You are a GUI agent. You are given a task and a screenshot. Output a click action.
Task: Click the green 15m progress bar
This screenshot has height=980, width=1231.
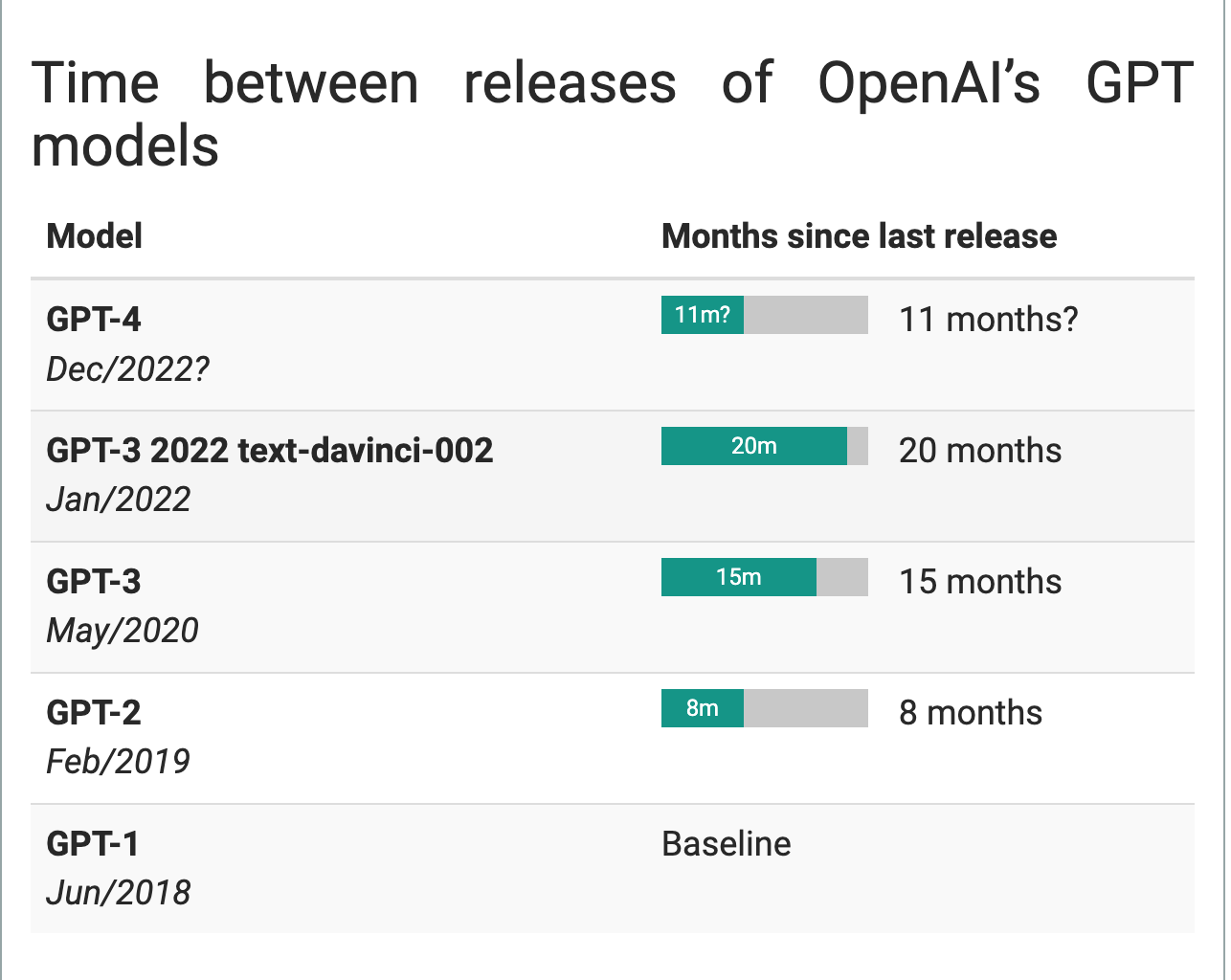739,577
